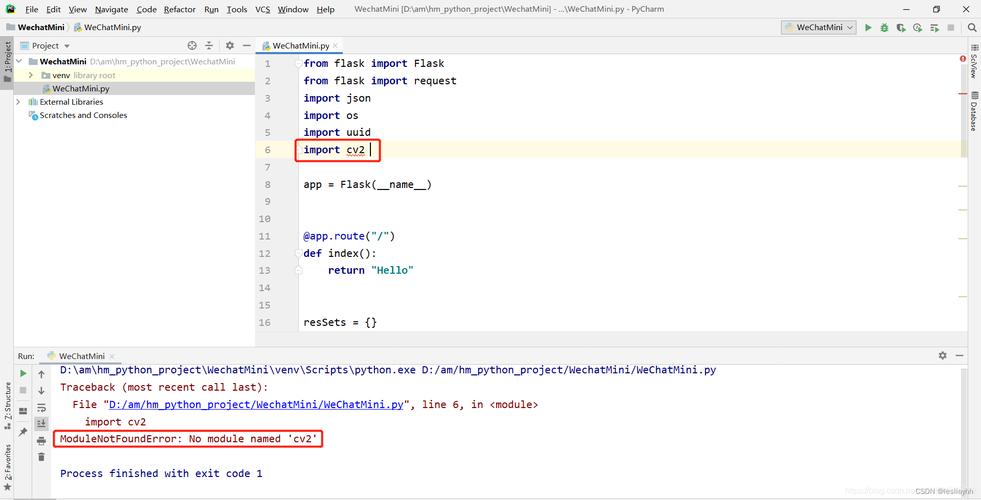
Task: Run WeChatMini with coverage icon
Action: [x=901, y=28]
